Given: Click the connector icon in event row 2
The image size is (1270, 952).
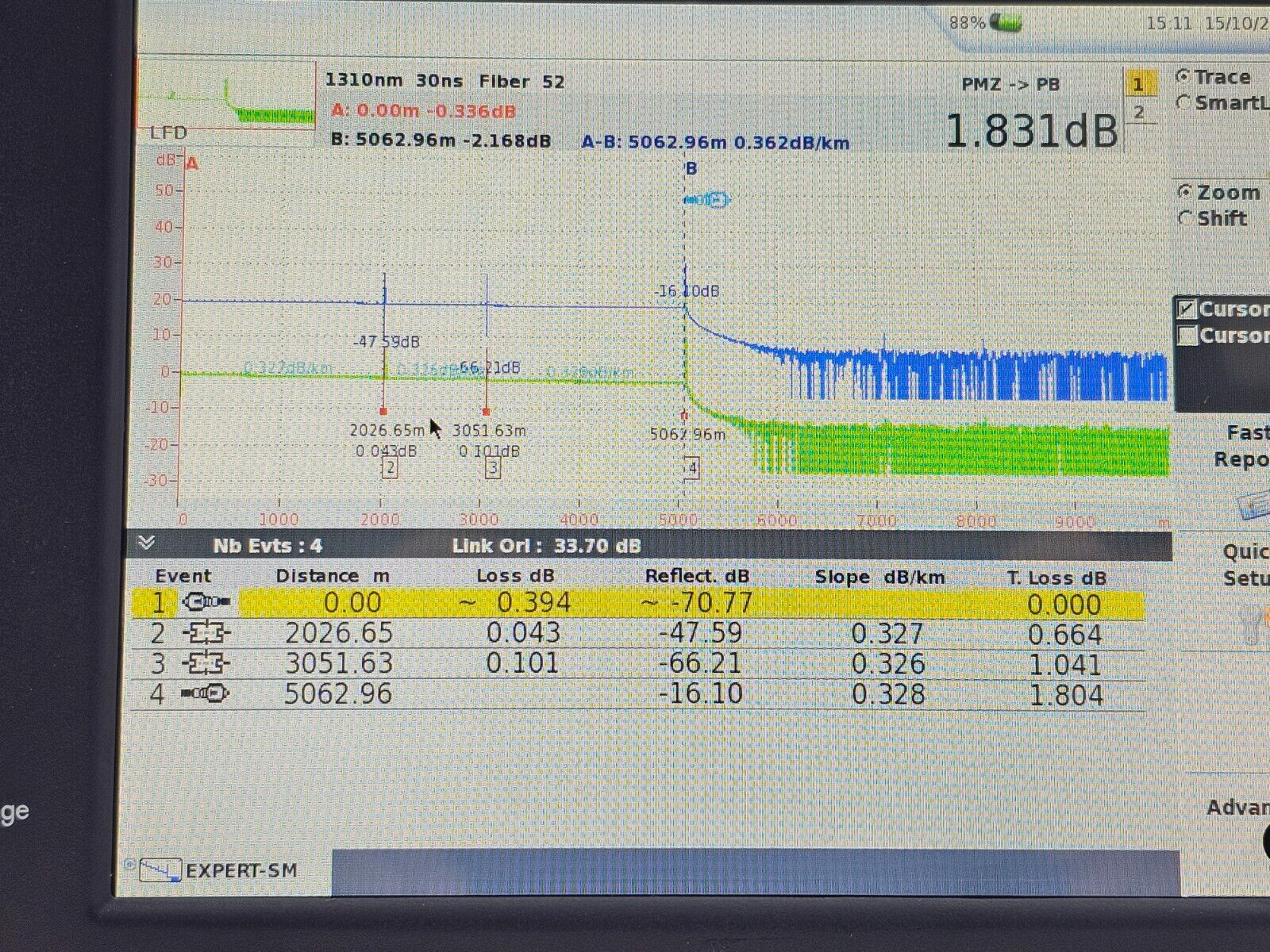Looking at the screenshot, I should tap(206, 633).
